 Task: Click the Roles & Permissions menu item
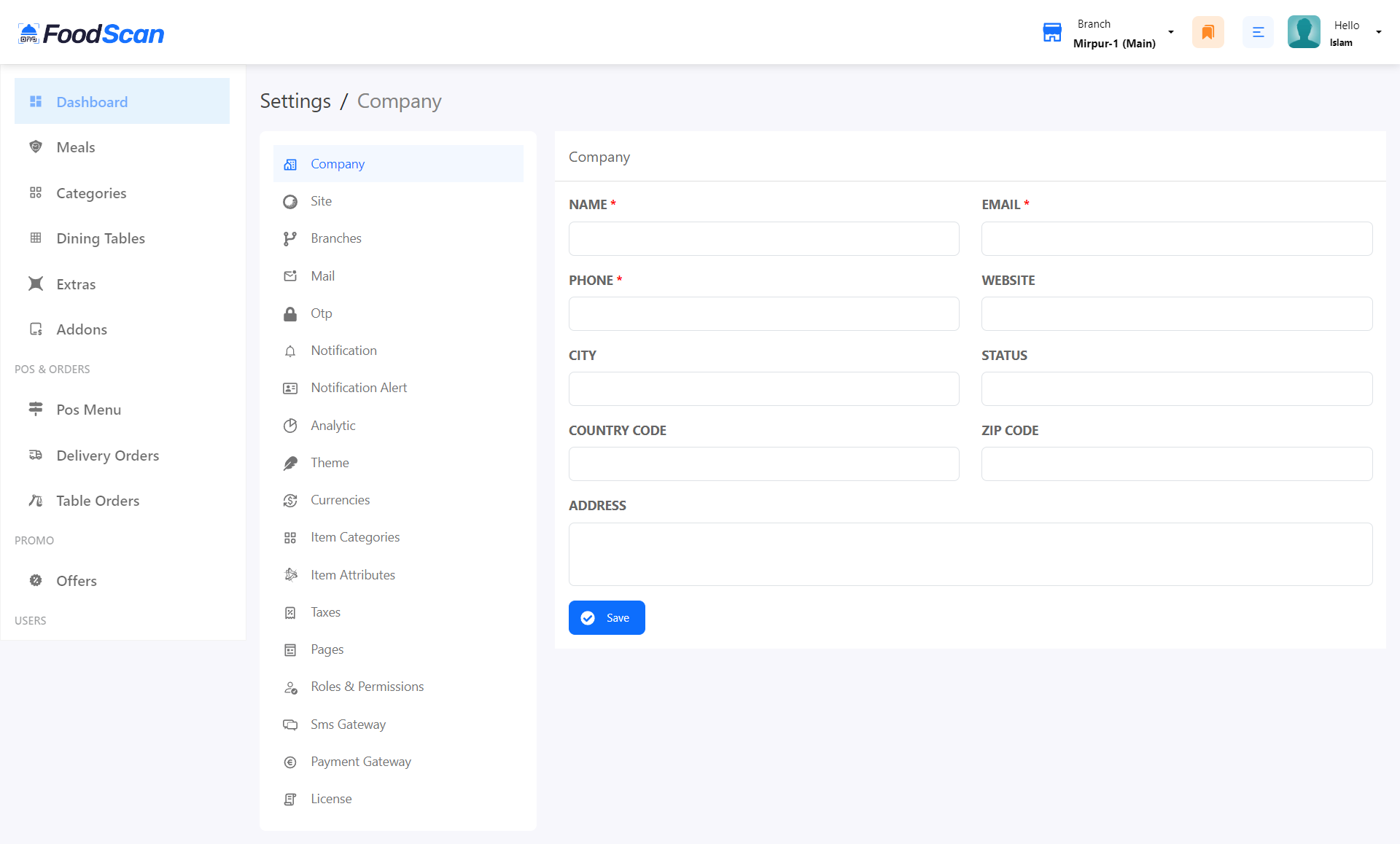367,686
